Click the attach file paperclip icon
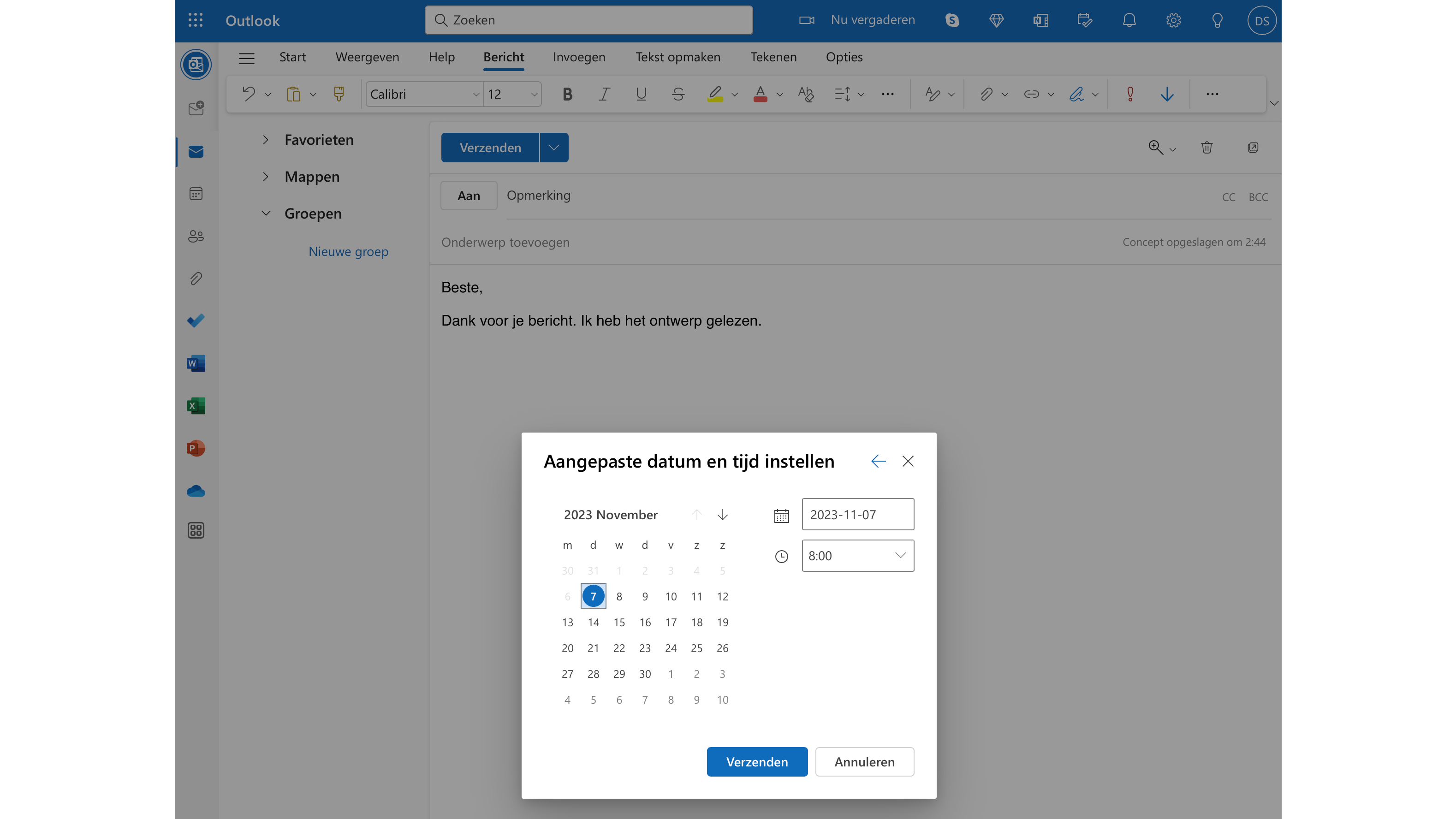The width and height of the screenshot is (1456, 819). point(986,95)
